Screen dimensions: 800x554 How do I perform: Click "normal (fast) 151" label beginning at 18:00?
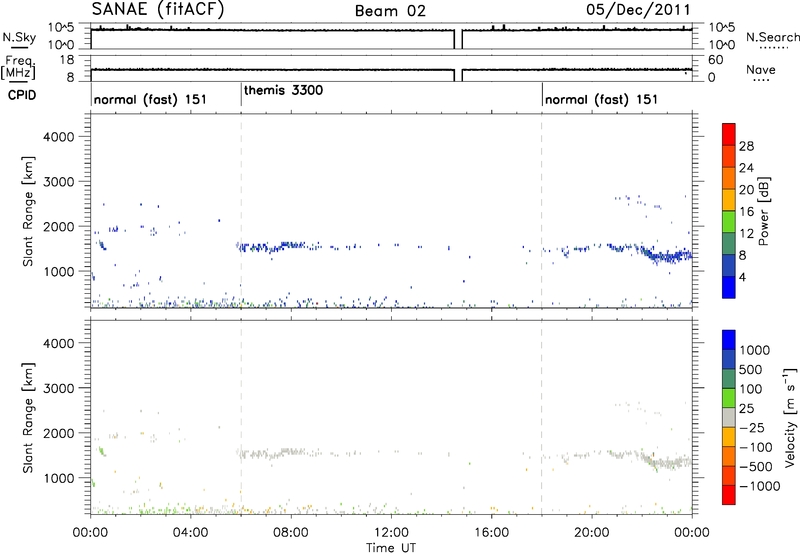602,99
